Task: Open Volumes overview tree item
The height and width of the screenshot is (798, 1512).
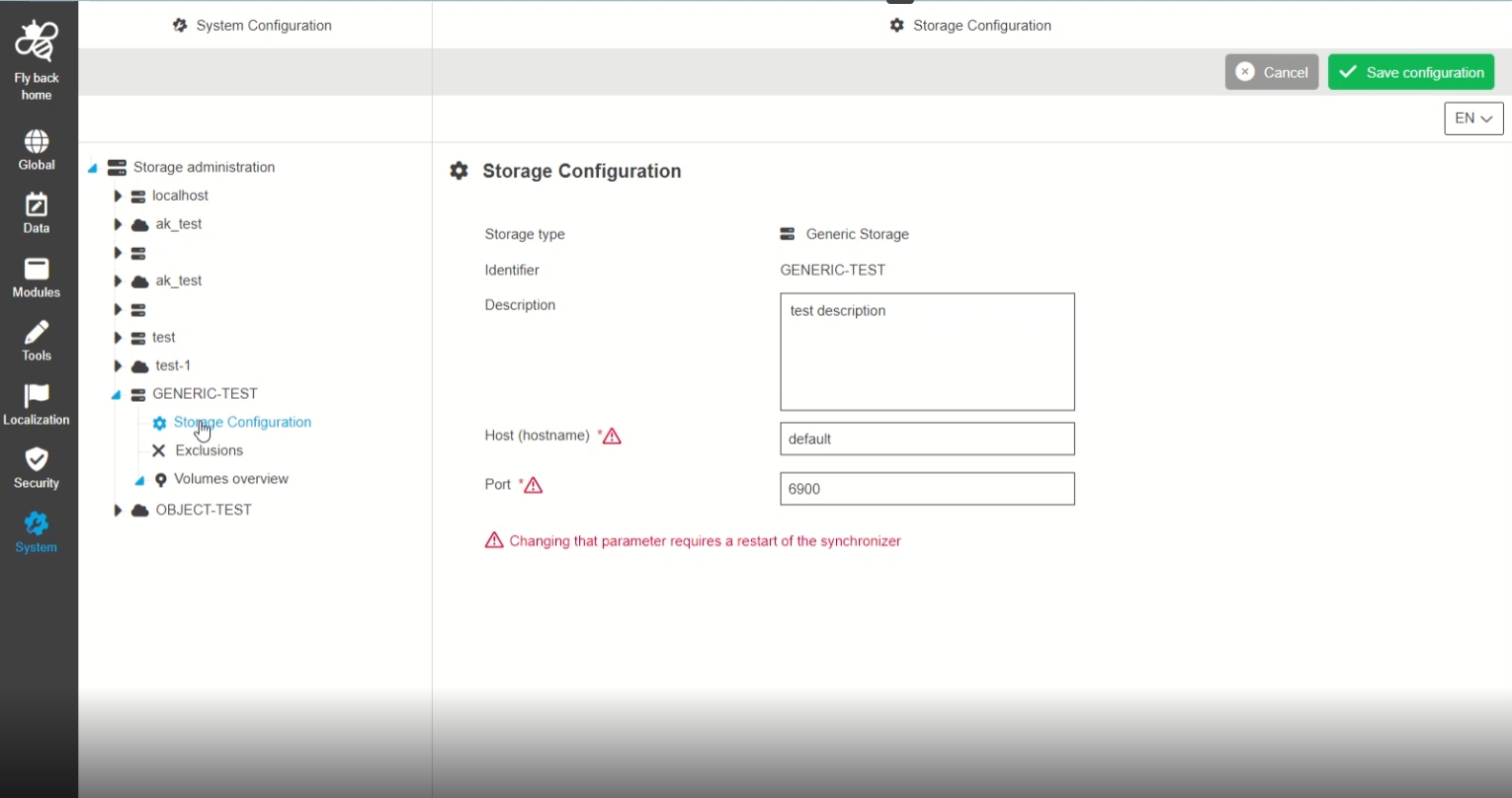Action: 230,479
